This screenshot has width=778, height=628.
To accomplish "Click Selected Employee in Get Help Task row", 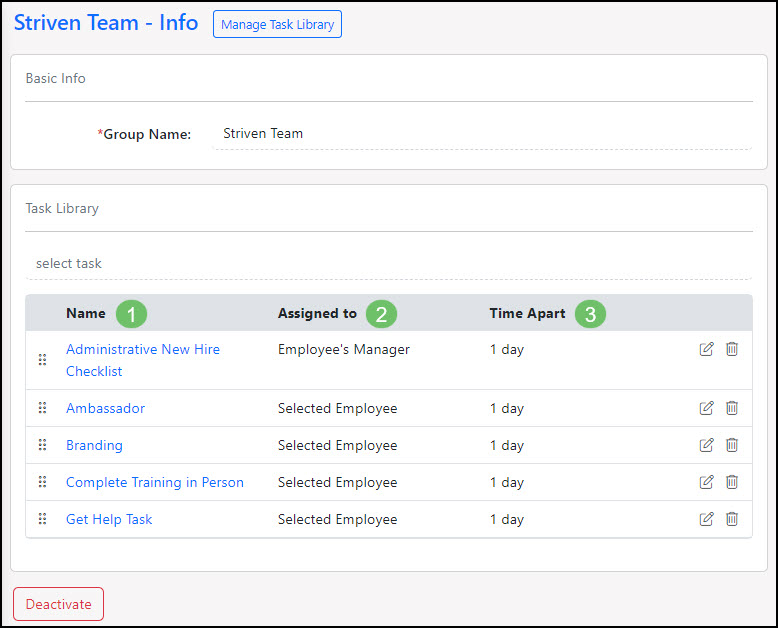I will coord(337,519).
